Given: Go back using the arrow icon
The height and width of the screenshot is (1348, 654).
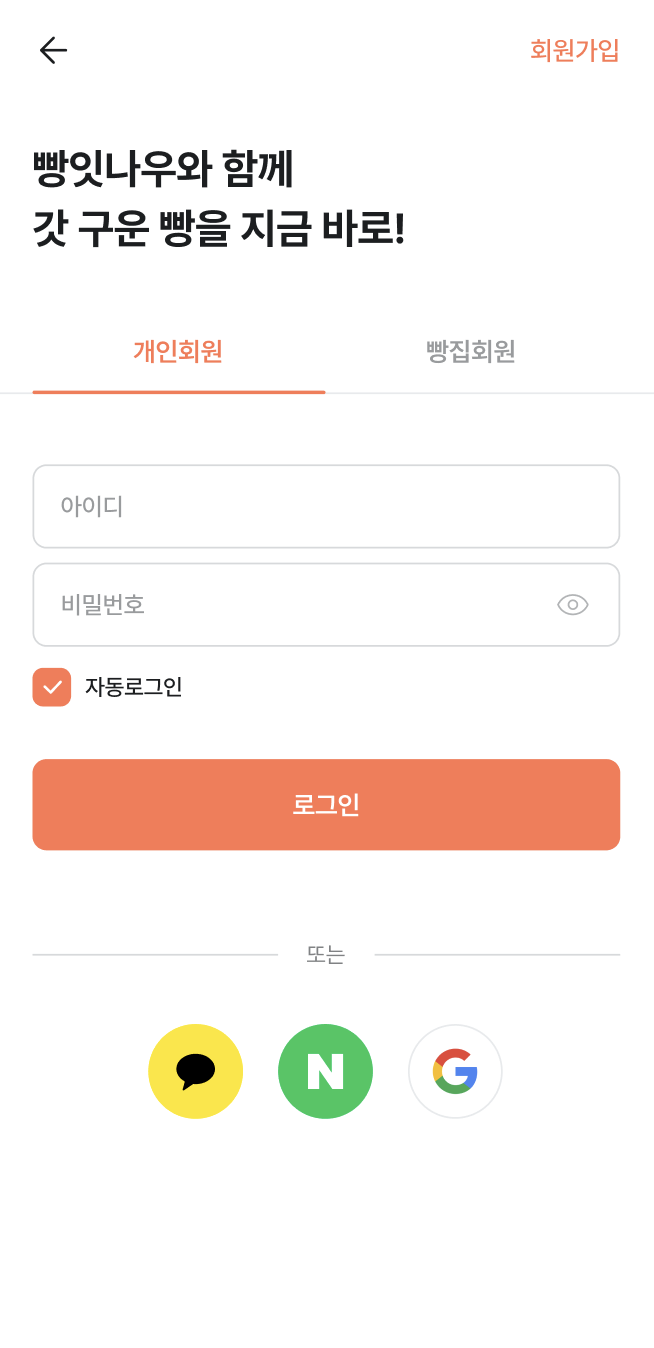Looking at the screenshot, I should click(x=53, y=50).
